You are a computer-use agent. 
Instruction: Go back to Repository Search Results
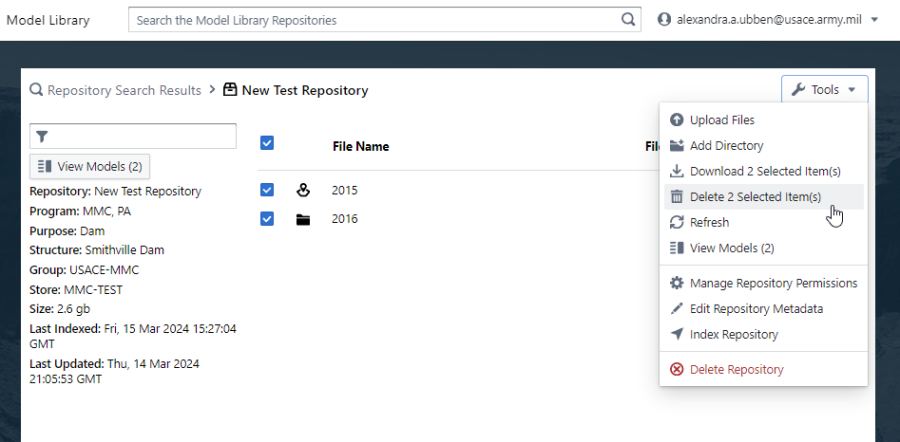pos(124,90)
